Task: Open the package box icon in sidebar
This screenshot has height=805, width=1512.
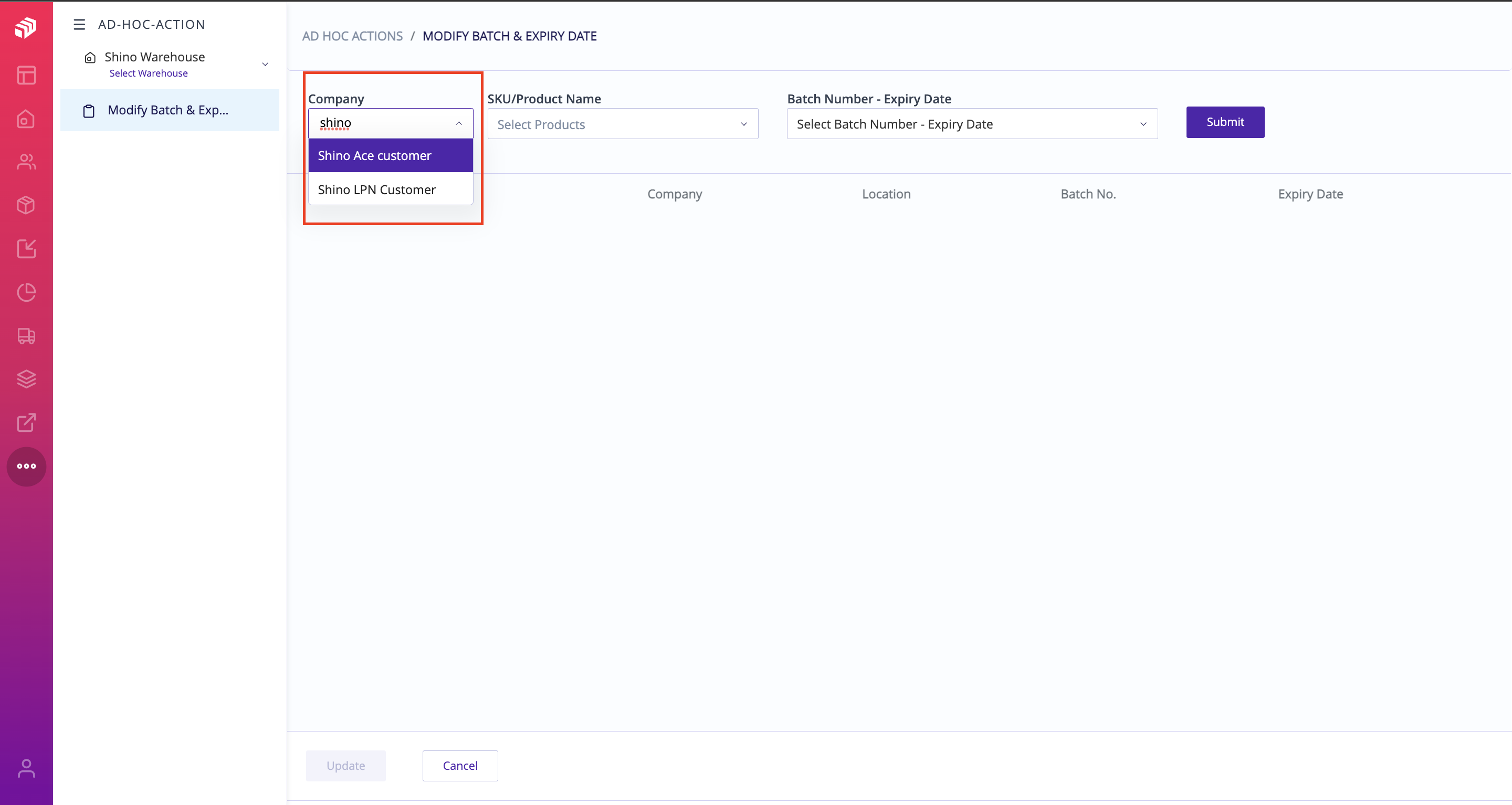Action: pyautogui.click(x=26, y=205)
